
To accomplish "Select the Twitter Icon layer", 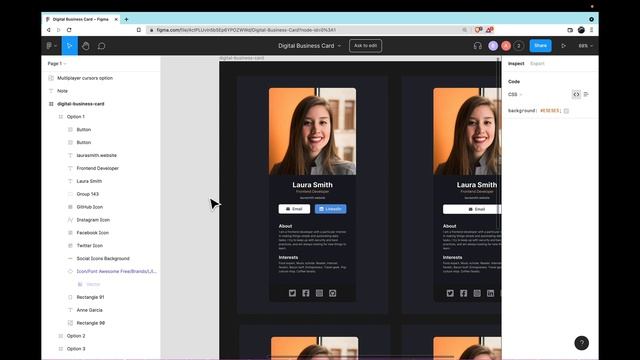I will (x=90, y=246).
